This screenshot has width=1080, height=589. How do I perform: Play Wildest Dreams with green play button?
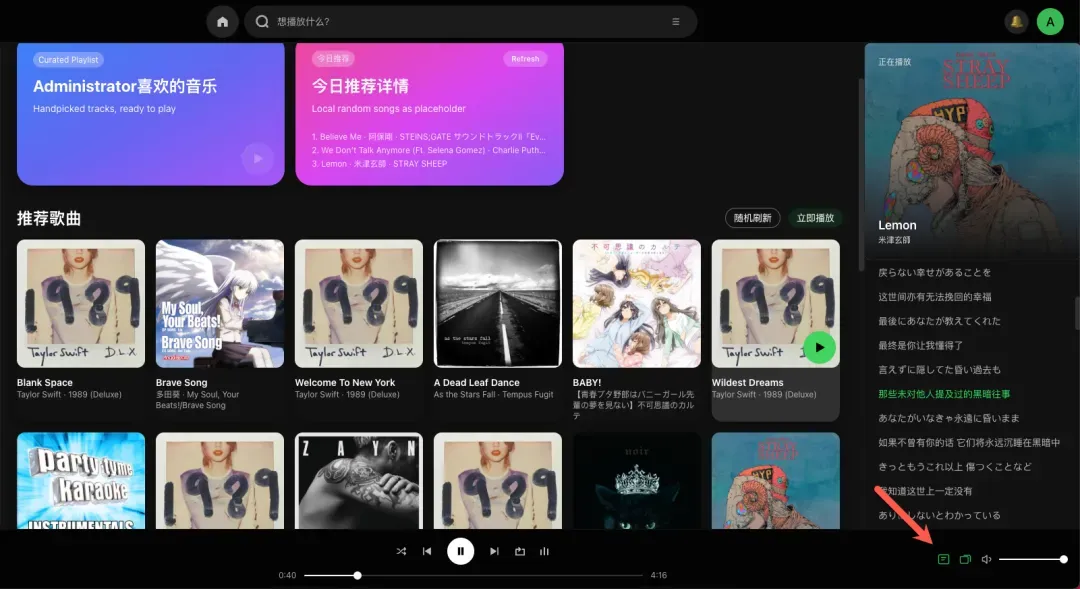pos(819,347)
